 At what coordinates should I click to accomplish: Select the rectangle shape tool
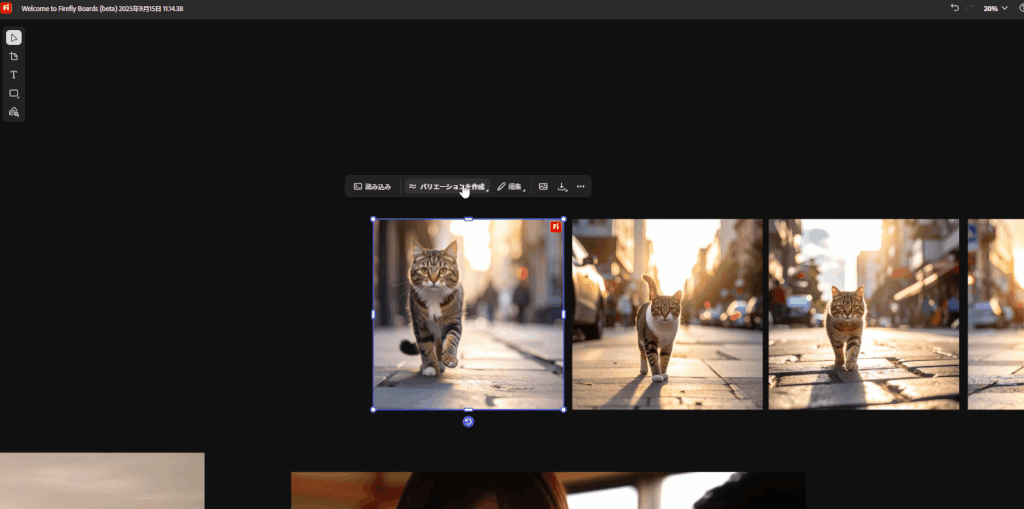click(14, 93)
